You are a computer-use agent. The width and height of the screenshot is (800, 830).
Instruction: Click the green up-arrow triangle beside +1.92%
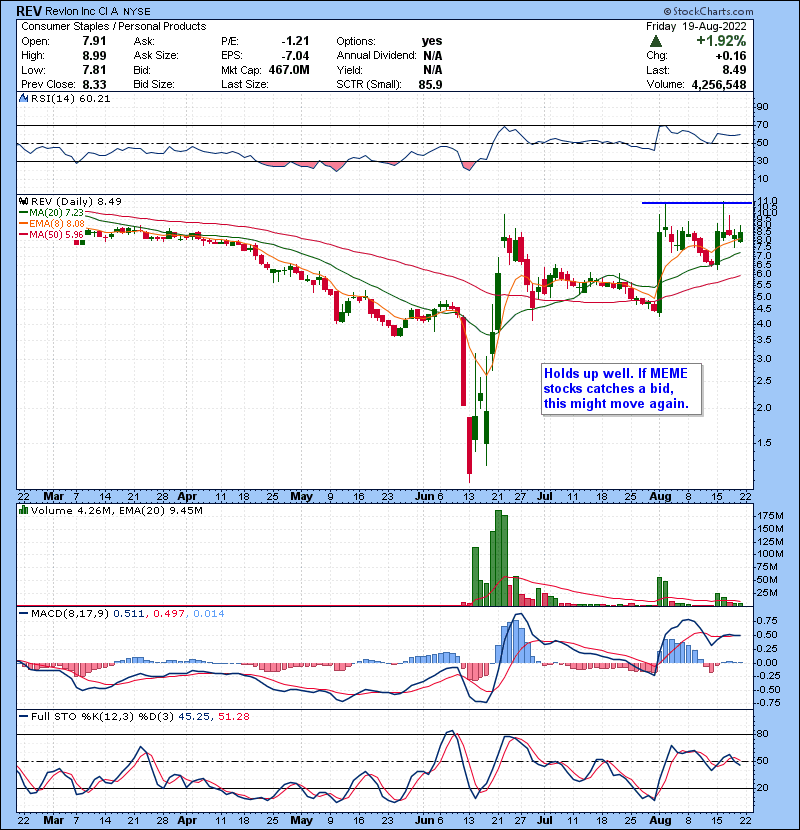(x=655, y=41)
